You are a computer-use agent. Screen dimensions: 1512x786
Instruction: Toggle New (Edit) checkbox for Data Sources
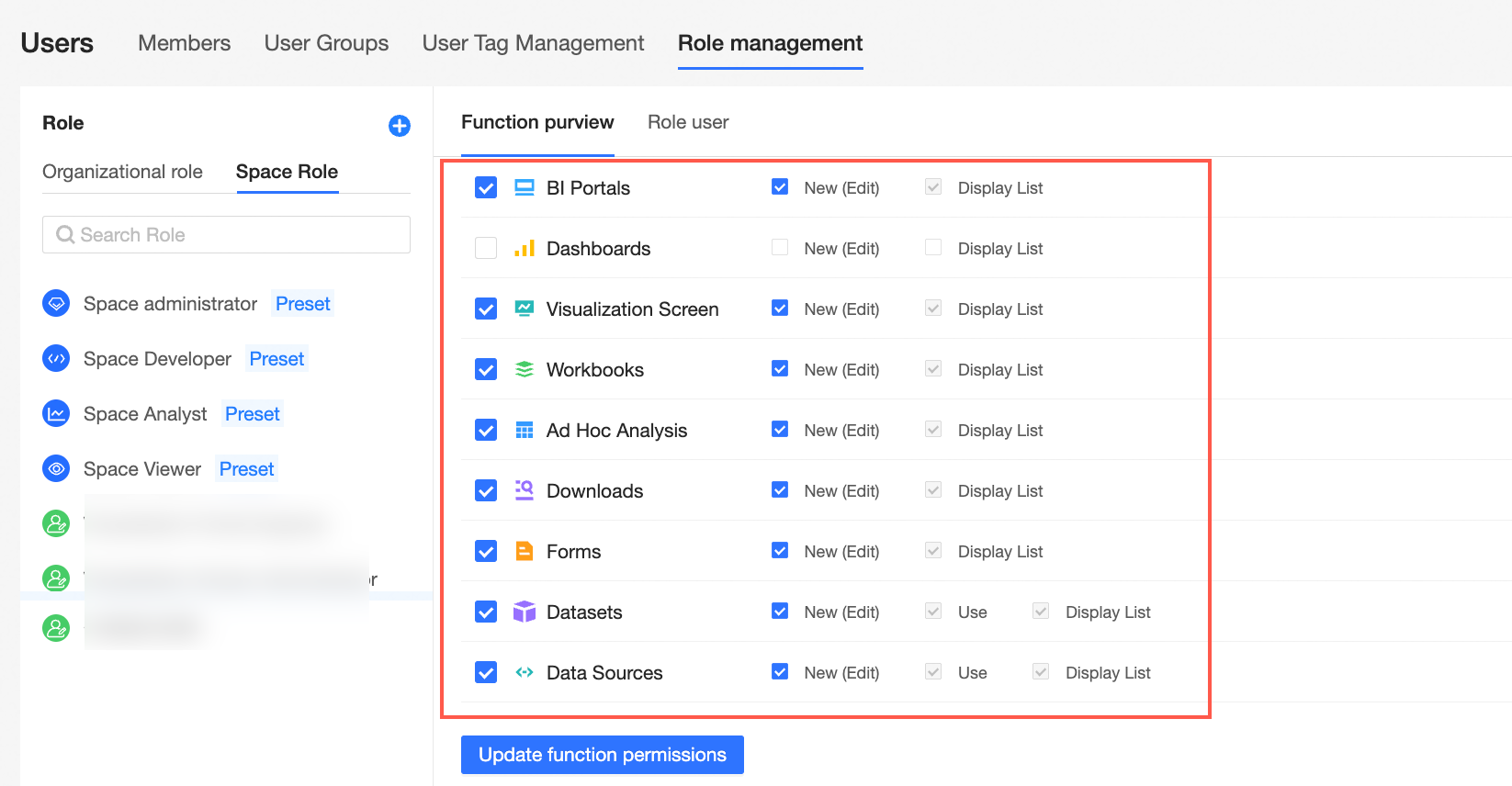coord(780,672)
